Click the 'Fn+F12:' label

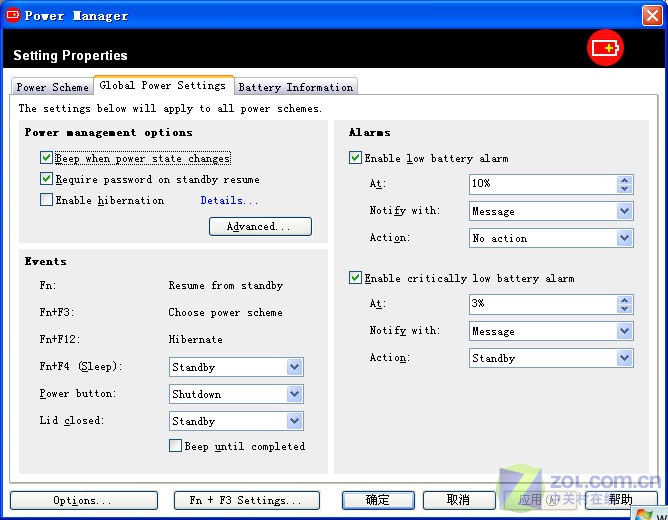pyautogui.click(x=60, y=339)
